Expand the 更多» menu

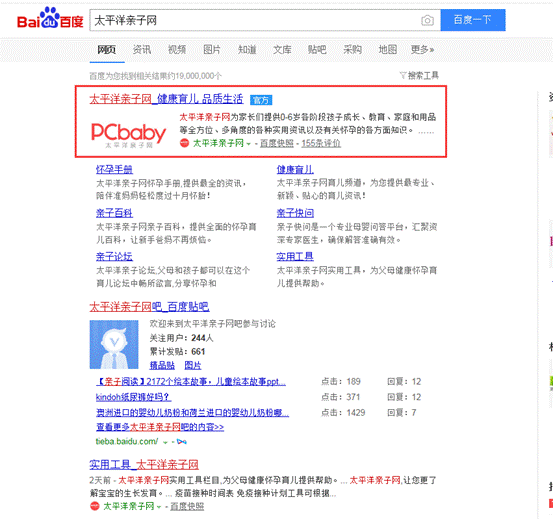422,50
